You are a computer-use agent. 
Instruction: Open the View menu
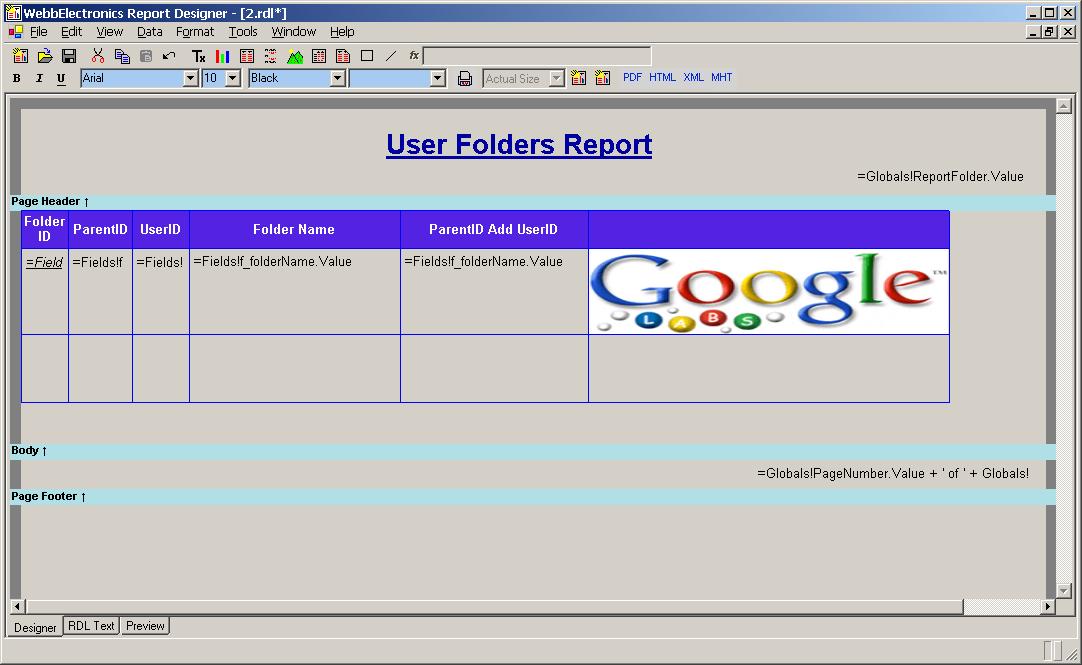click(110, 32)
